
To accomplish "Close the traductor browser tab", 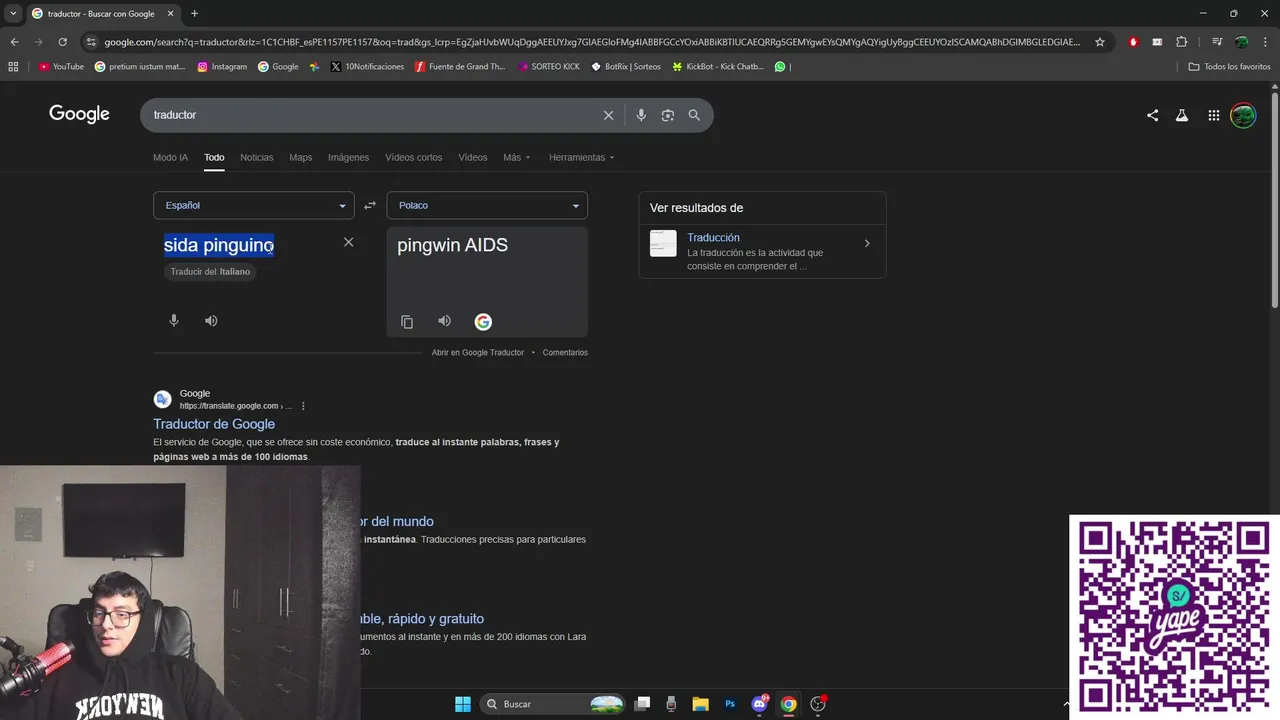I will tap(170, 14).
